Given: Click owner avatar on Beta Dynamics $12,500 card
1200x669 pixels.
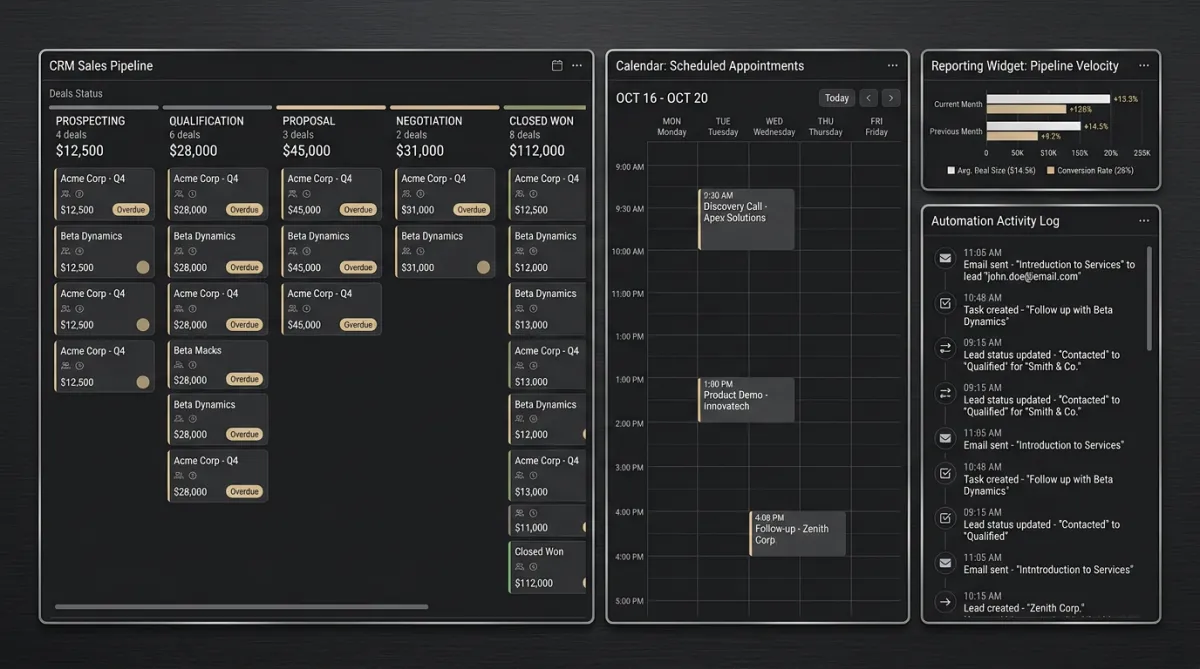Looking at the screenshot, I should 143,267.
